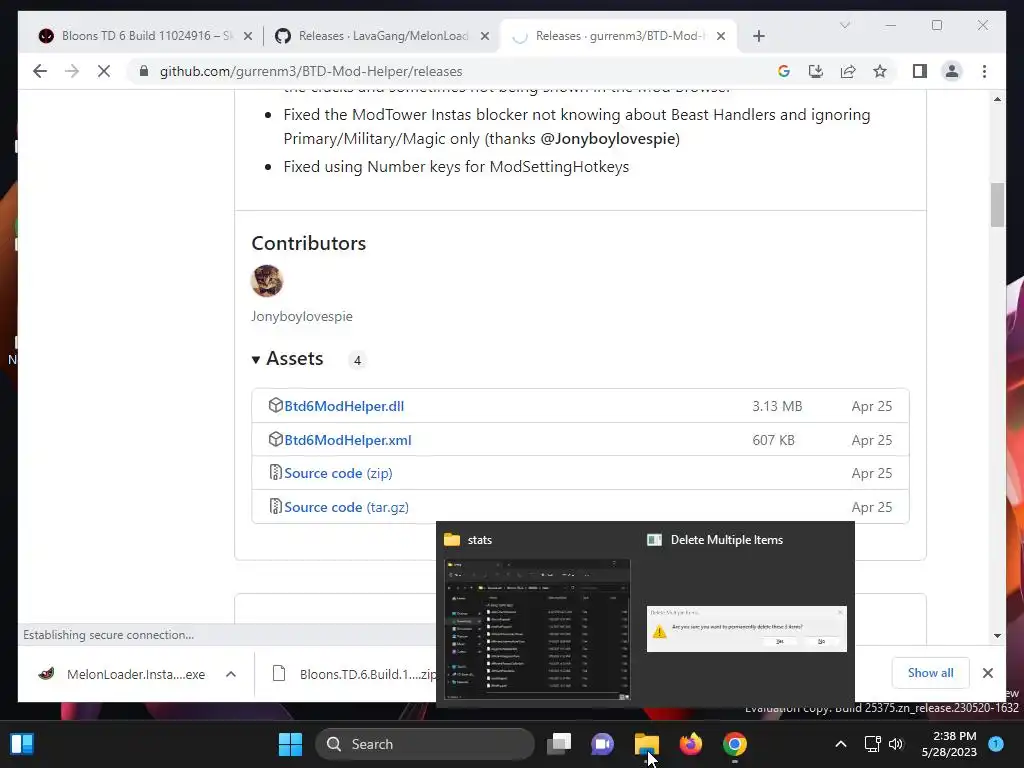This screenshot has width=1024, height=768.
Task: Open Chrome three-dot menu
Action: tap(984, 71)
